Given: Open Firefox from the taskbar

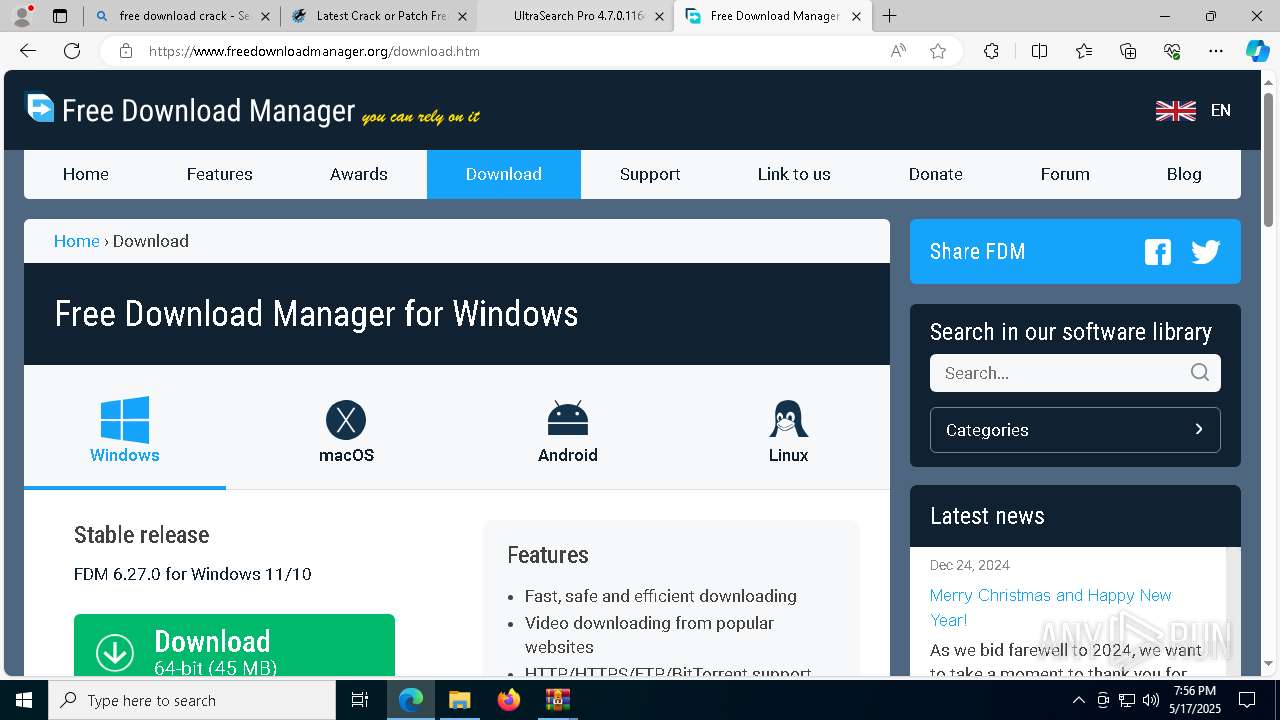Looking at the screenshot, I should (509, 700).
